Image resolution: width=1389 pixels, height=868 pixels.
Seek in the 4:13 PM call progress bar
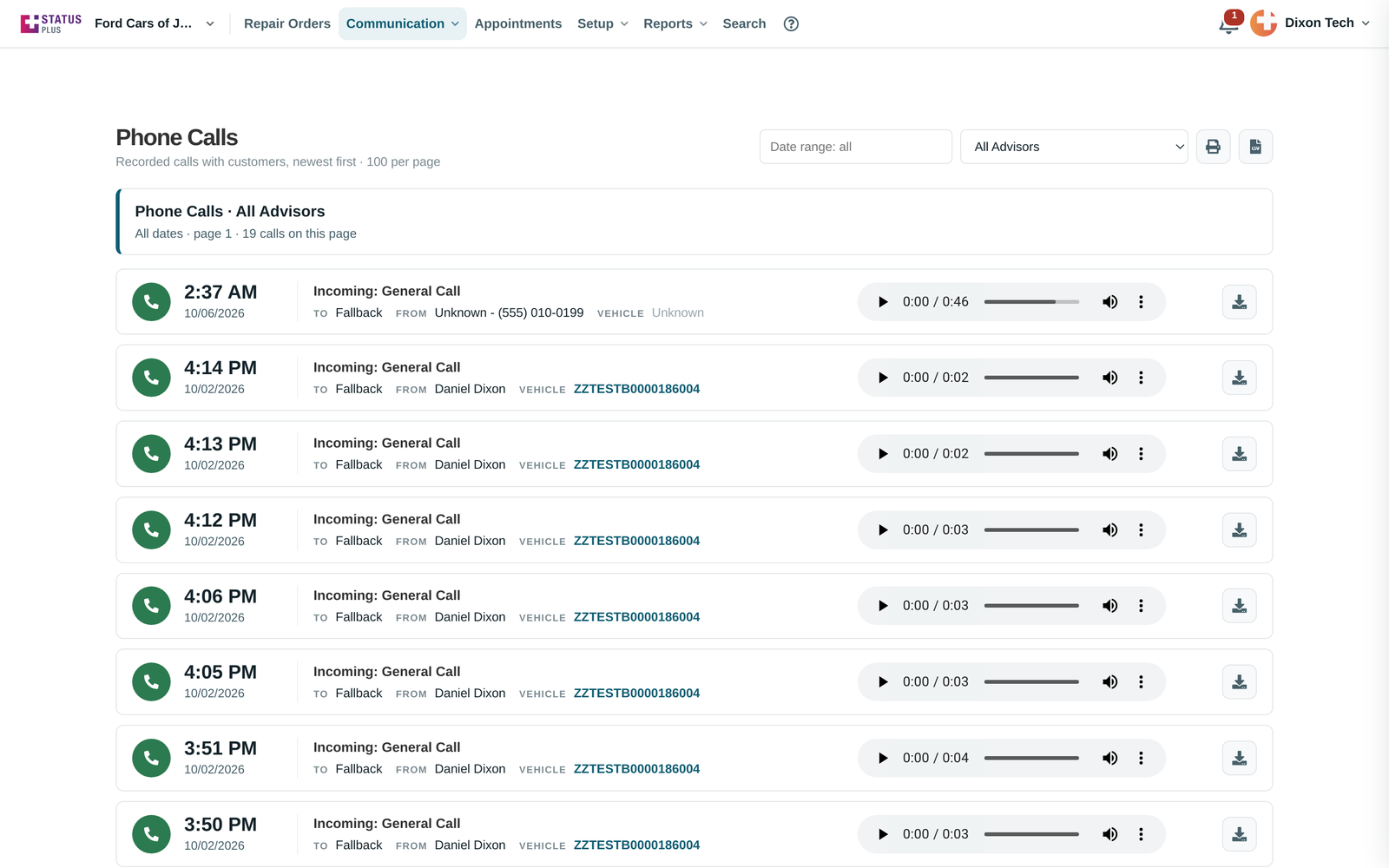click(x=1031, y=454)
